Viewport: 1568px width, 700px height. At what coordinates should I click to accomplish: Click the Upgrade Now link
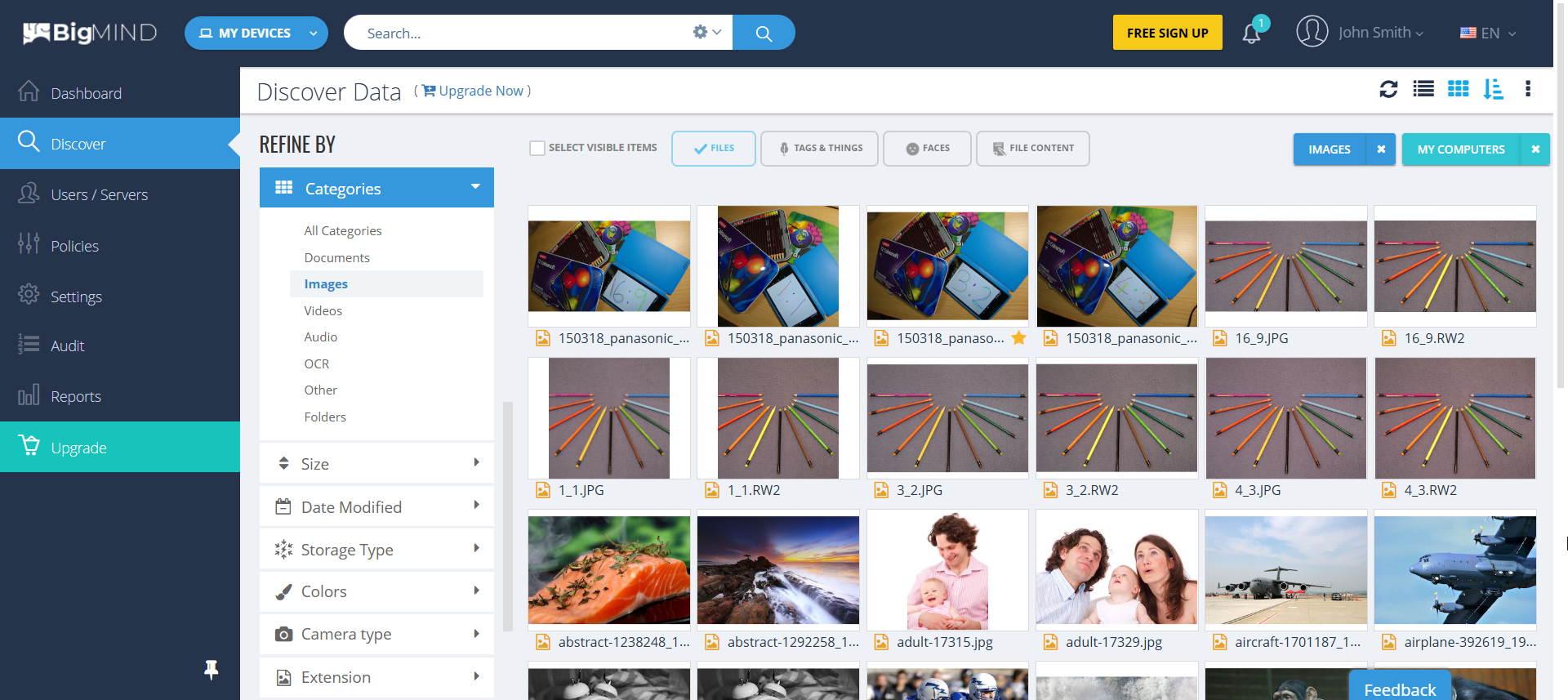pyautogui.click(x=473, y=91)
